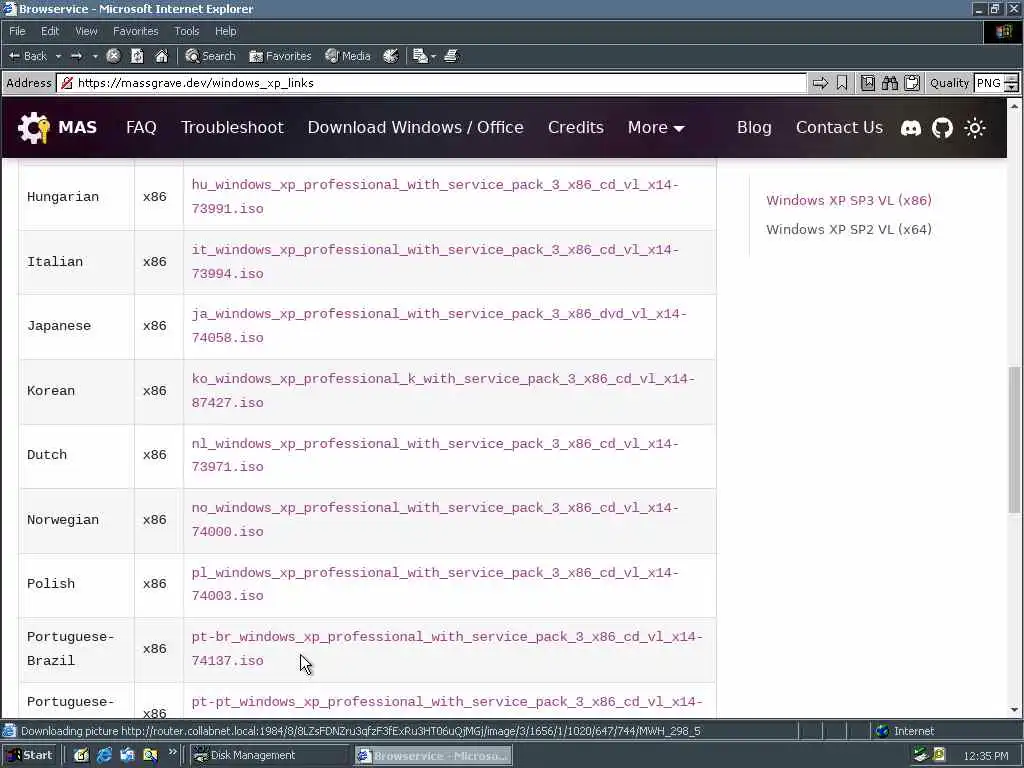
Task: Download the Hungarian XP SP3 ISO link
Action: (x=436, y=197)
